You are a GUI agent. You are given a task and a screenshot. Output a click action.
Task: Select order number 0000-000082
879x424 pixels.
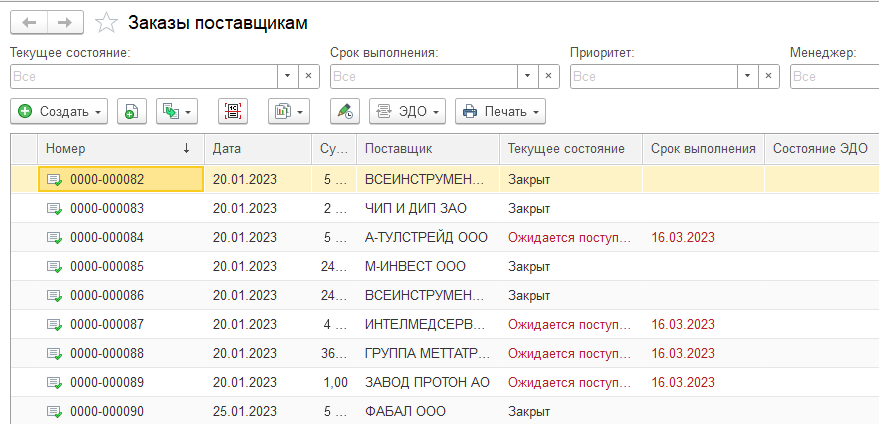point(107,179)
